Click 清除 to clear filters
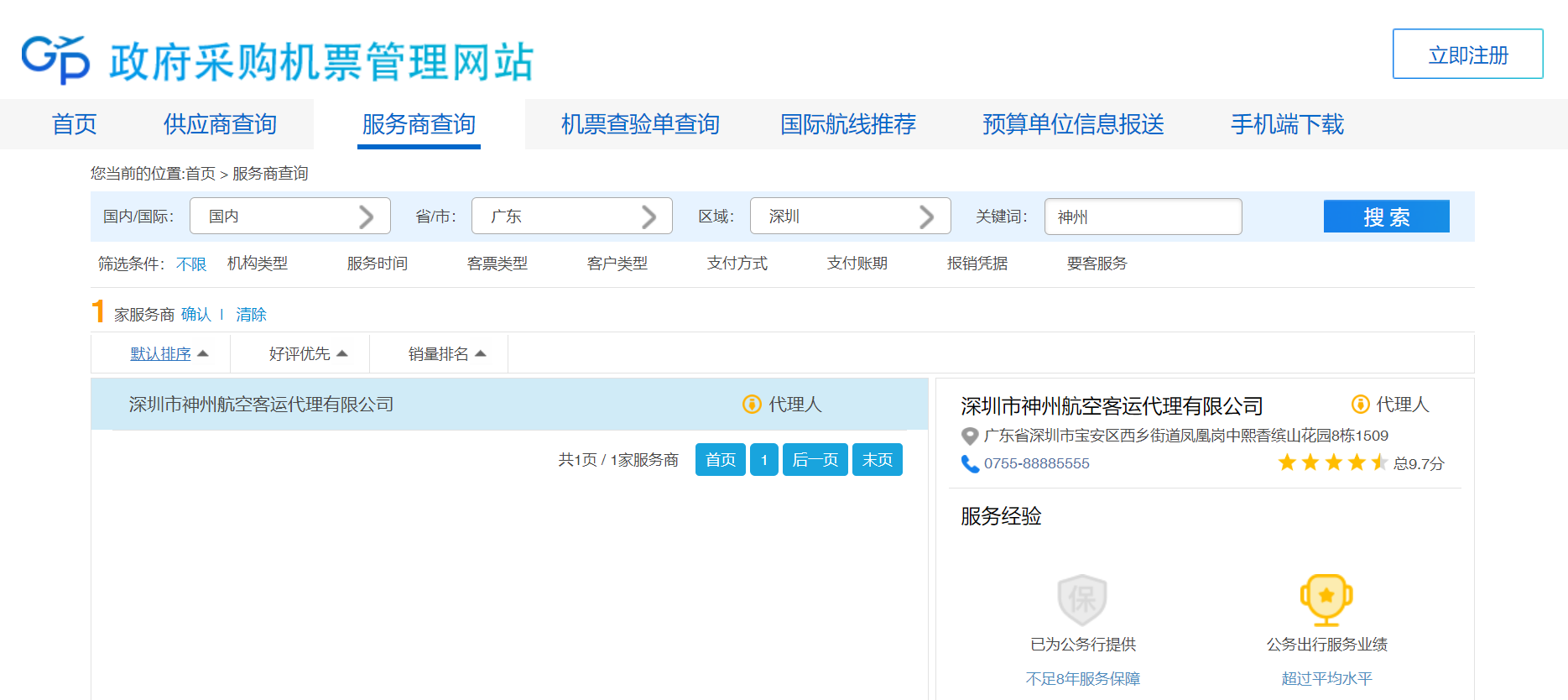 click(x=251, y=315)
